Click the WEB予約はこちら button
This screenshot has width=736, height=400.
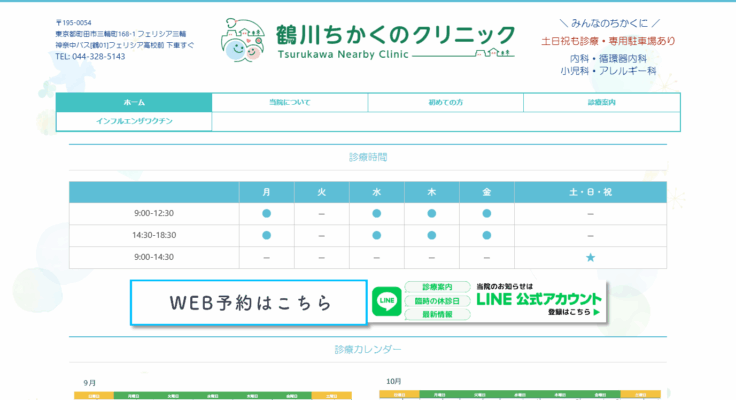pyautogui.click(x=249, y=303)
